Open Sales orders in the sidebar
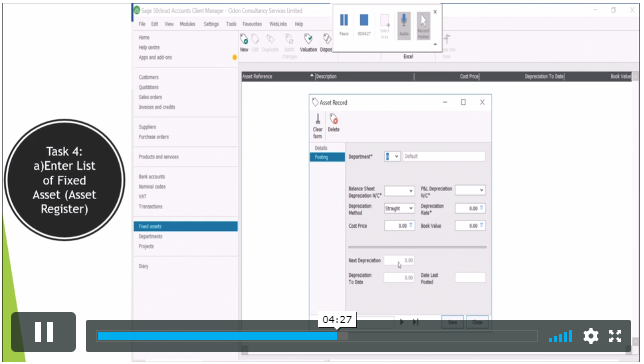 tap(150, 97)
